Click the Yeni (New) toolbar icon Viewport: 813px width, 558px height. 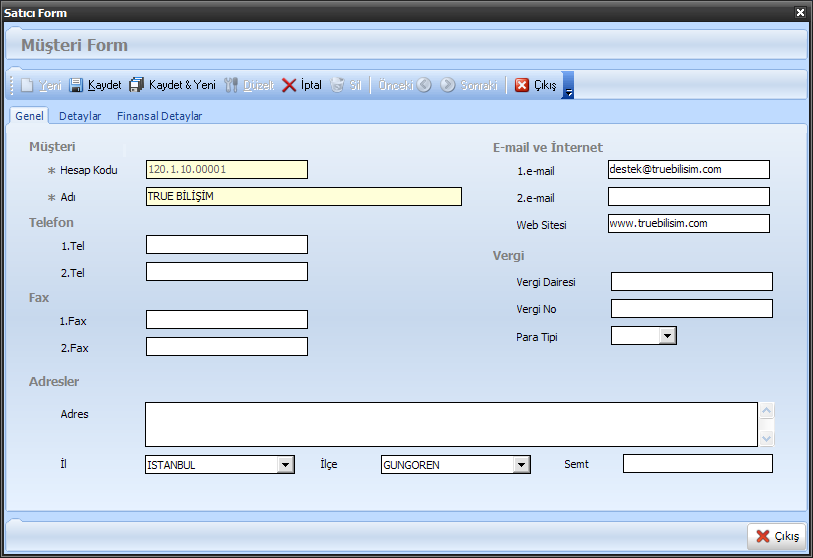(x=27, y=86)
